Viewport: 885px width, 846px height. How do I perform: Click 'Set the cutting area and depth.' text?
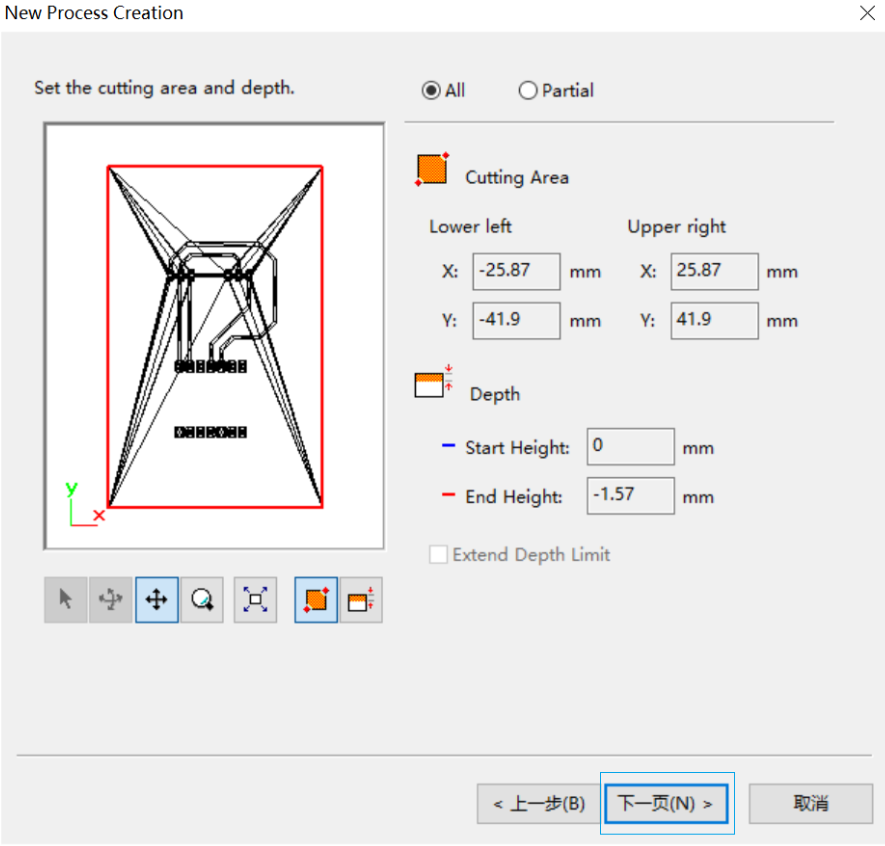tap(164, 88)
